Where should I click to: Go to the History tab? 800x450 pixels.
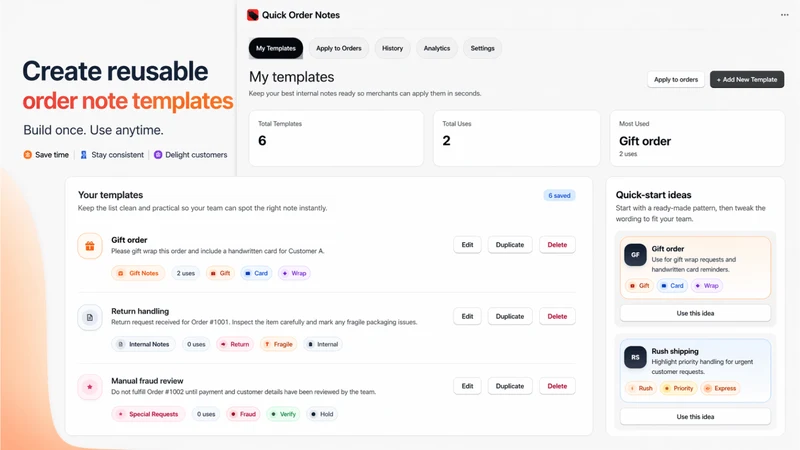point(392,48)
